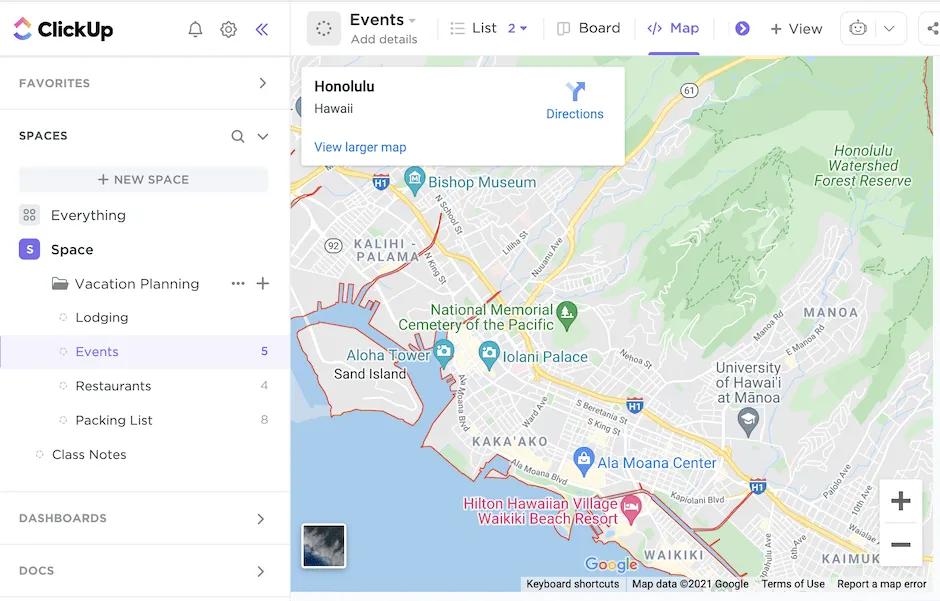Image resolution: width=940 pixels, height=601 pixels.
Task: Switch to the List view tab
Action: [474, 28]
